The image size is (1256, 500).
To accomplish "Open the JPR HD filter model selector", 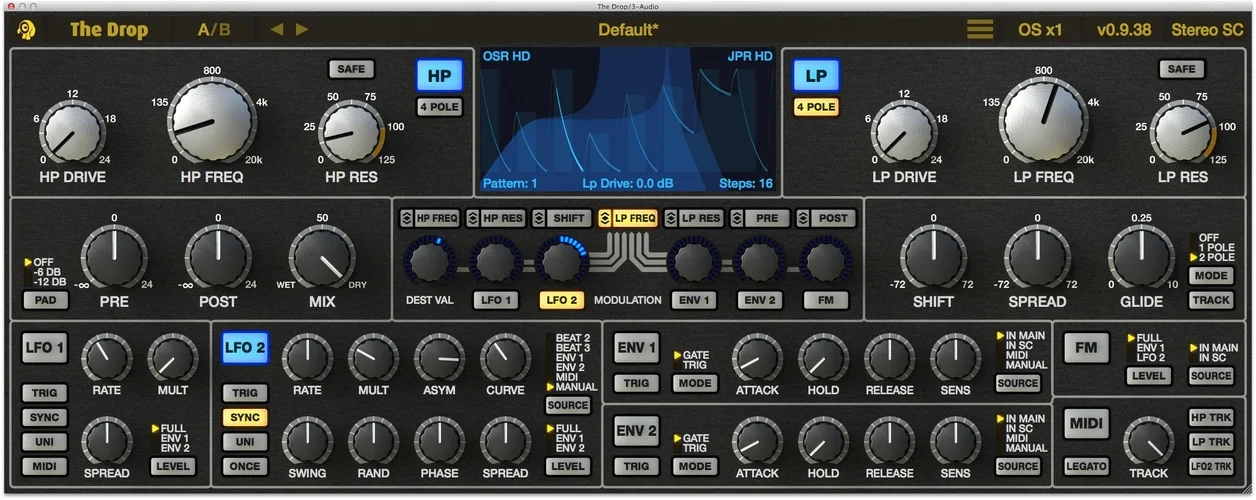I will tap(749, 56).
